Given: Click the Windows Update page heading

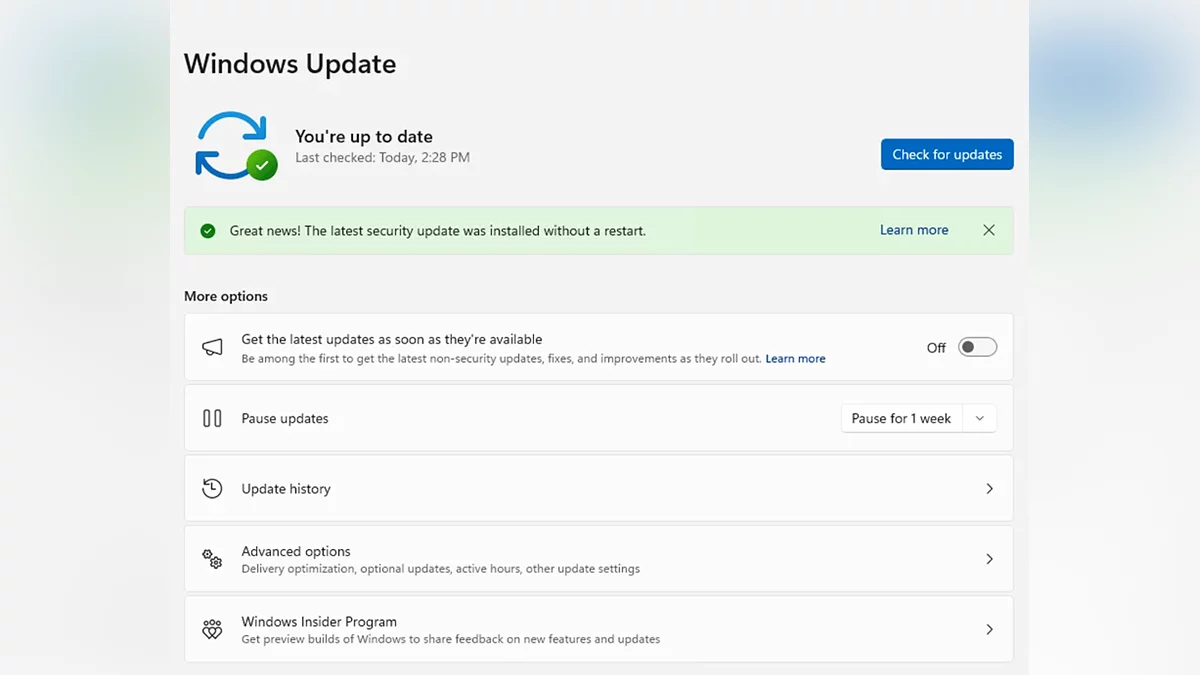Looking at the screenshot, I should 290,64.
